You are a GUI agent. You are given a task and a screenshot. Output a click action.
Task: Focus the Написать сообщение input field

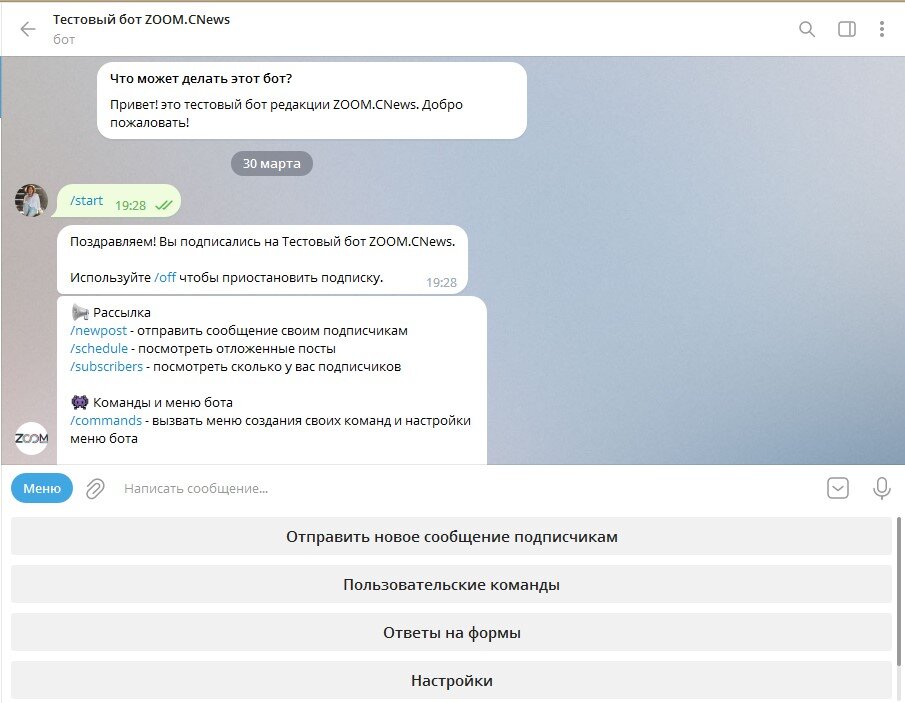pos(468,488)
